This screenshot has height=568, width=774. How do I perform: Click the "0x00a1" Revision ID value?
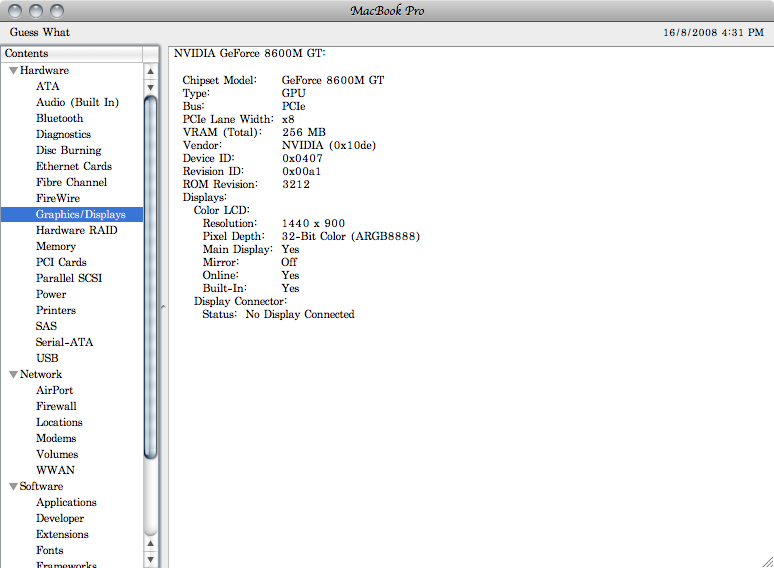pos(302,171)
